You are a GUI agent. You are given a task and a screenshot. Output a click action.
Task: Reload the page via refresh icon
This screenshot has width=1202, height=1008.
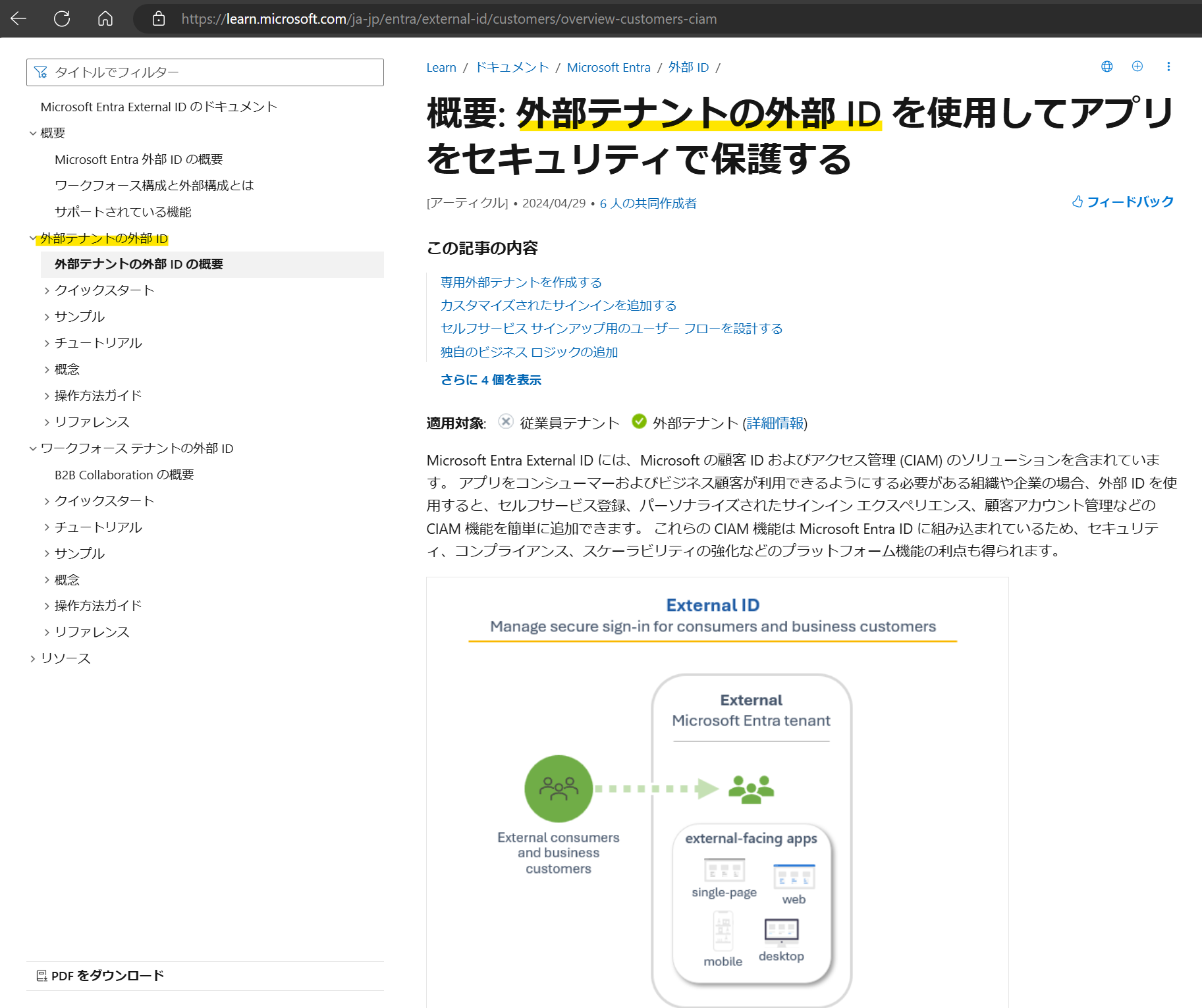(x=63, y=19)
